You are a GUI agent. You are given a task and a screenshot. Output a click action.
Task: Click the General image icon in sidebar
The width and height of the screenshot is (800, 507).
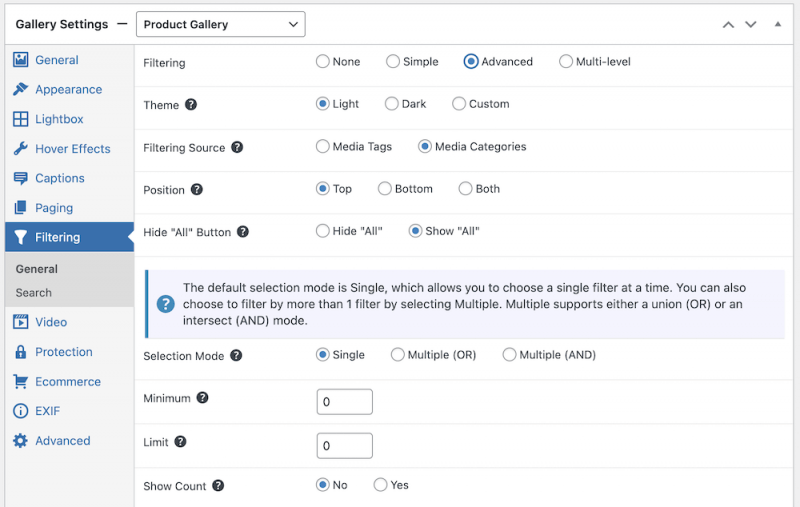pyautogui.click(x=20, y=60)
